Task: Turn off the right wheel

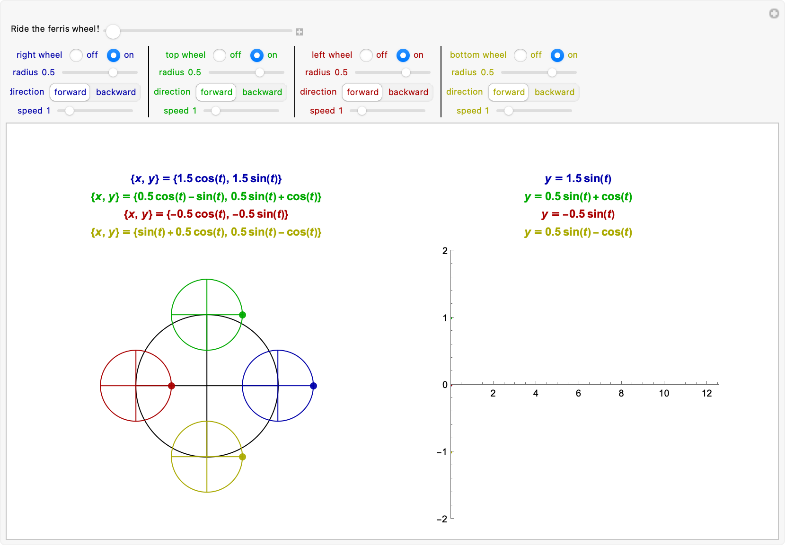Action: point(76,55)
